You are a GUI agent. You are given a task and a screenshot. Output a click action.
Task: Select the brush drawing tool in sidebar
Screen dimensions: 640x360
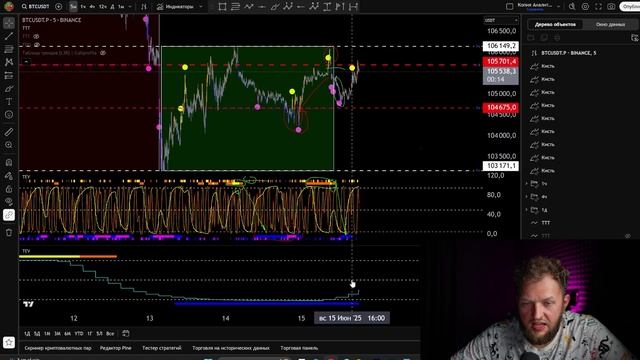9,89
